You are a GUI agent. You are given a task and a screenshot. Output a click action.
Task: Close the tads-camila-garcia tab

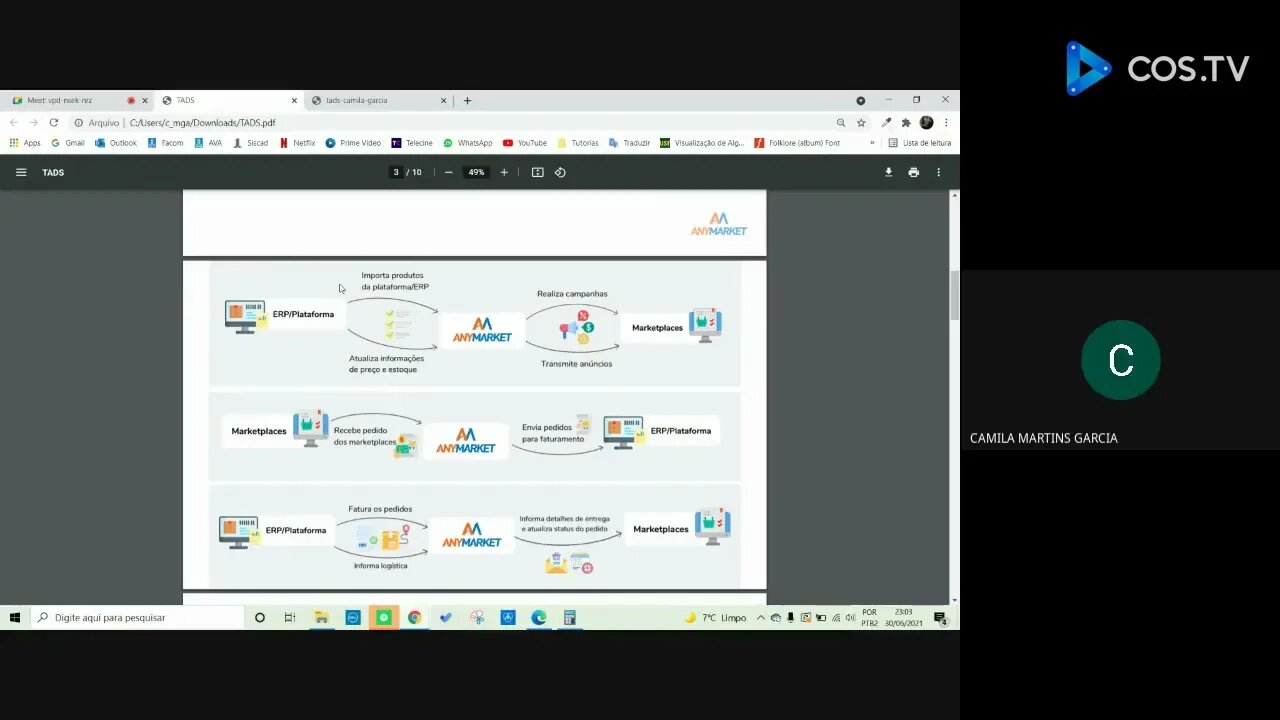point(443,100)
